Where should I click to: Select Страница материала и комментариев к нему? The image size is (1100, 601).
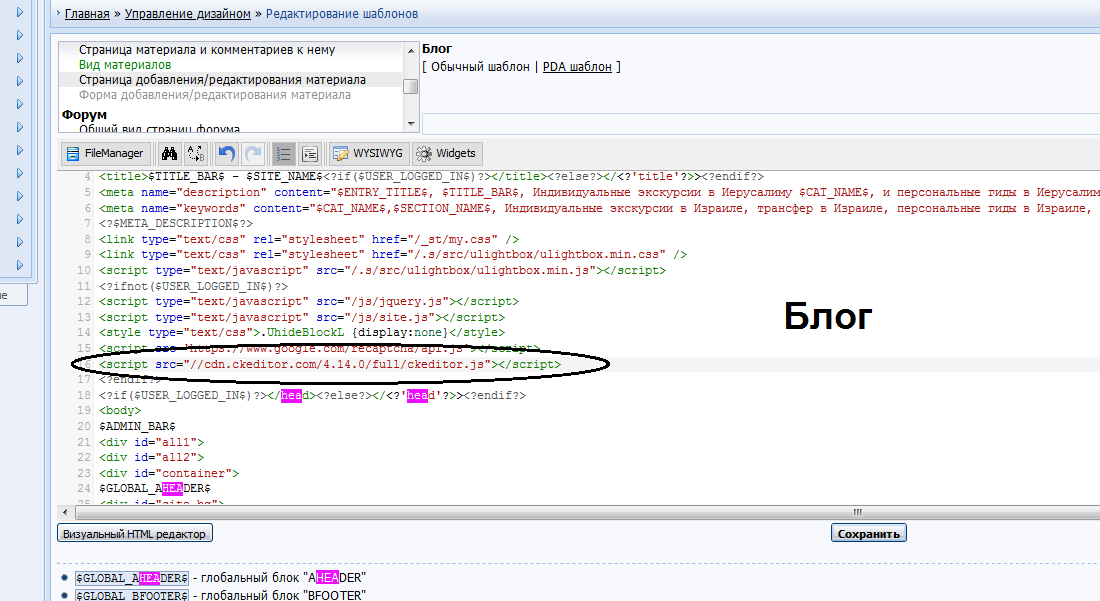tap(207, 50)
